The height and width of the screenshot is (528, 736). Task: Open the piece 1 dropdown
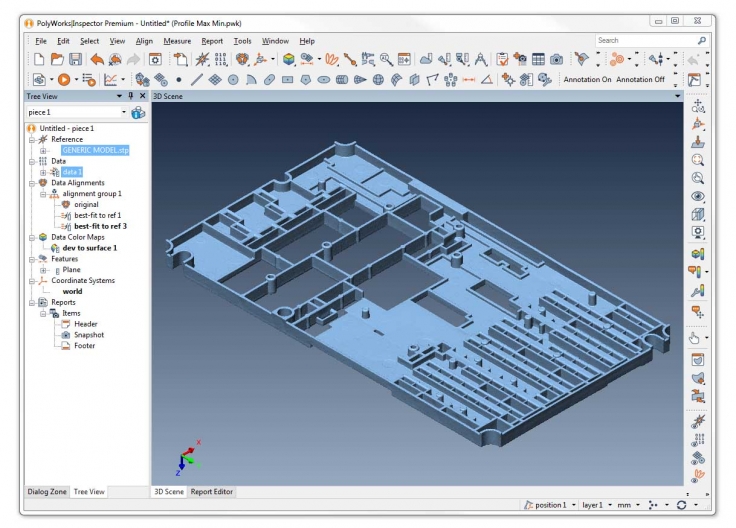tap(124, 113)
